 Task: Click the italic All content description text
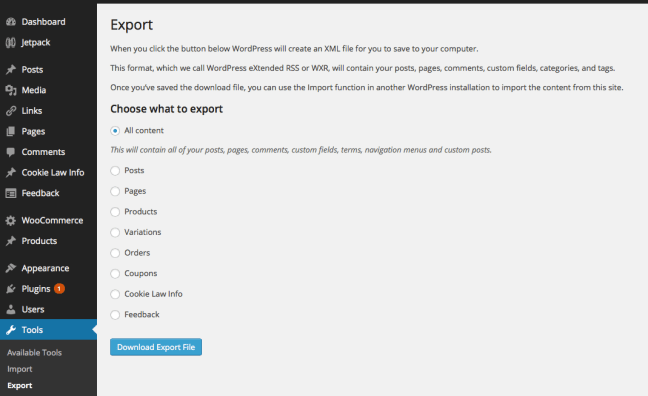coord(301,150)
